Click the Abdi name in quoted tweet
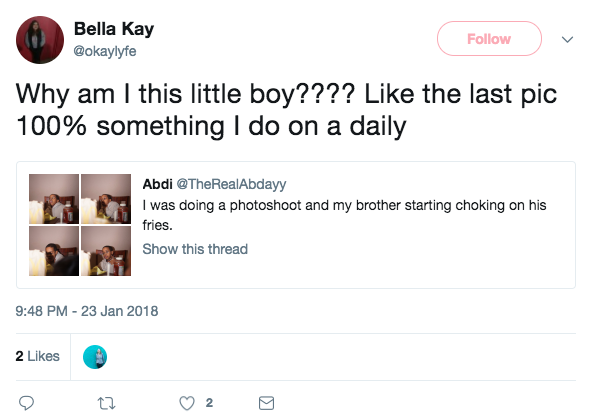 pos(158,185)
